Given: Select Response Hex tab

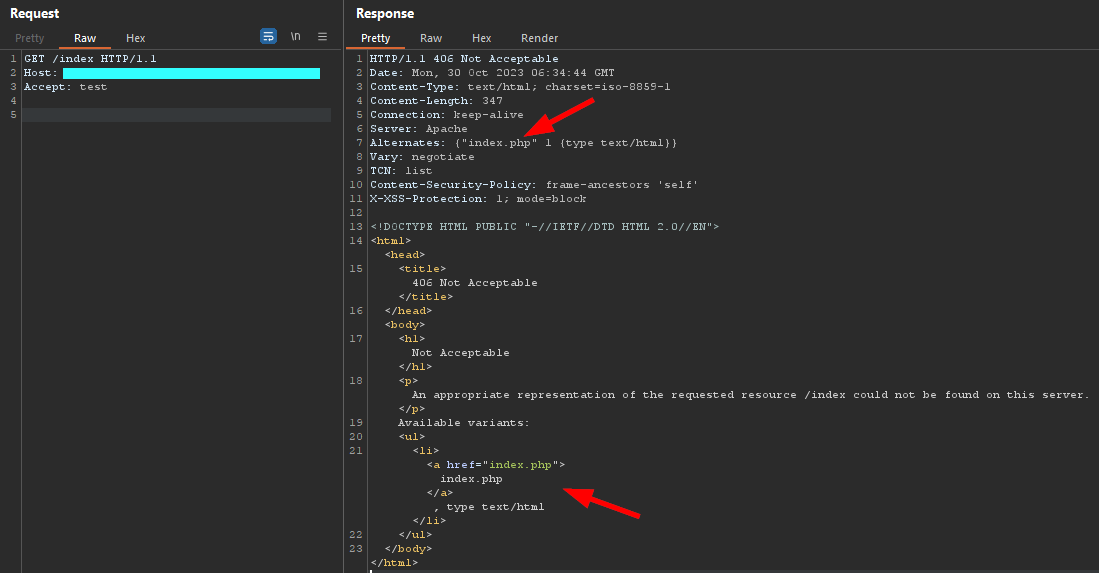Looking at the screenshot, I should click(x=482, y=38).
